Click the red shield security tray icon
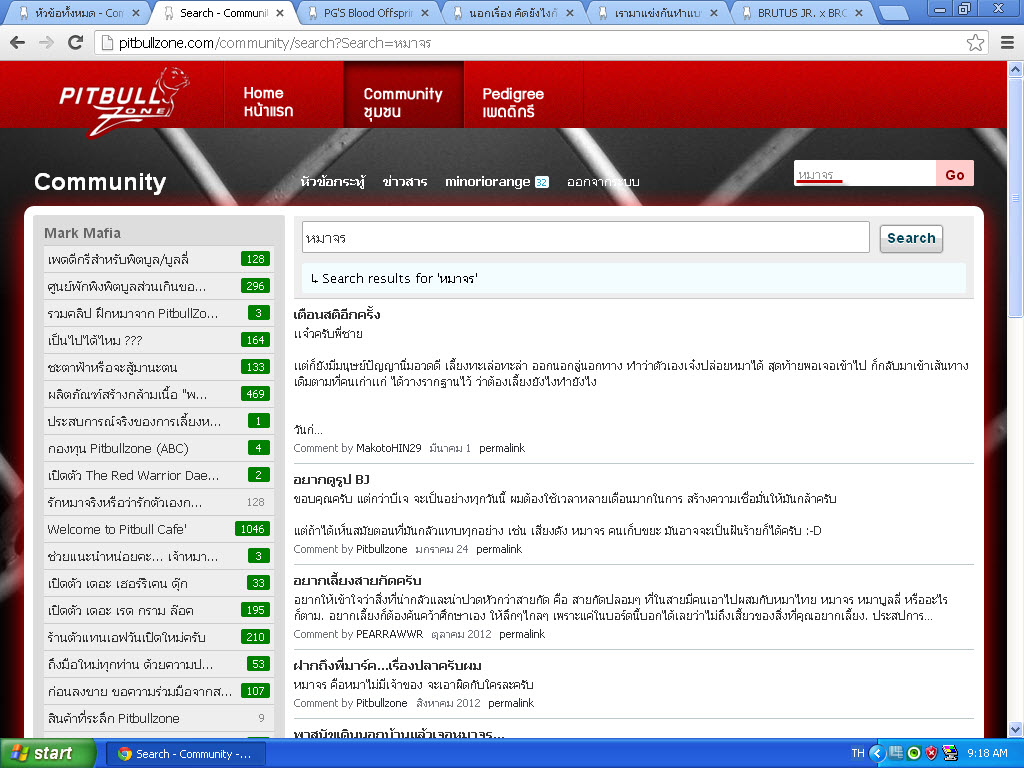The width and height of the screenshot is (1024, 768). point(932,754)
